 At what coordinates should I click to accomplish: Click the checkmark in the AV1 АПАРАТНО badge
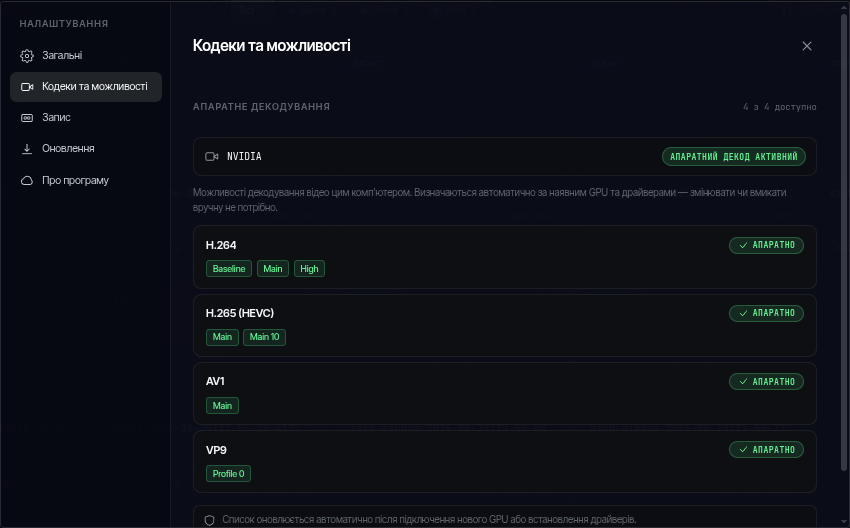(743, 382)
